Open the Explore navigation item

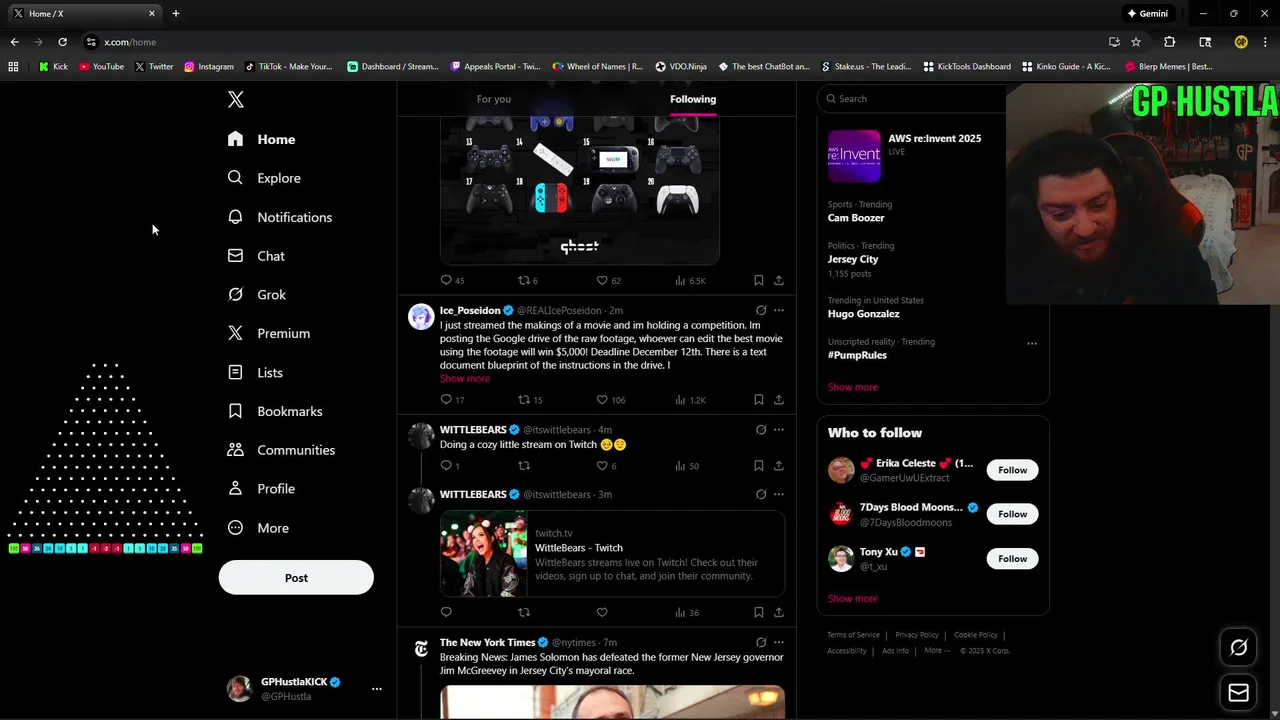(x=264, y=178)
